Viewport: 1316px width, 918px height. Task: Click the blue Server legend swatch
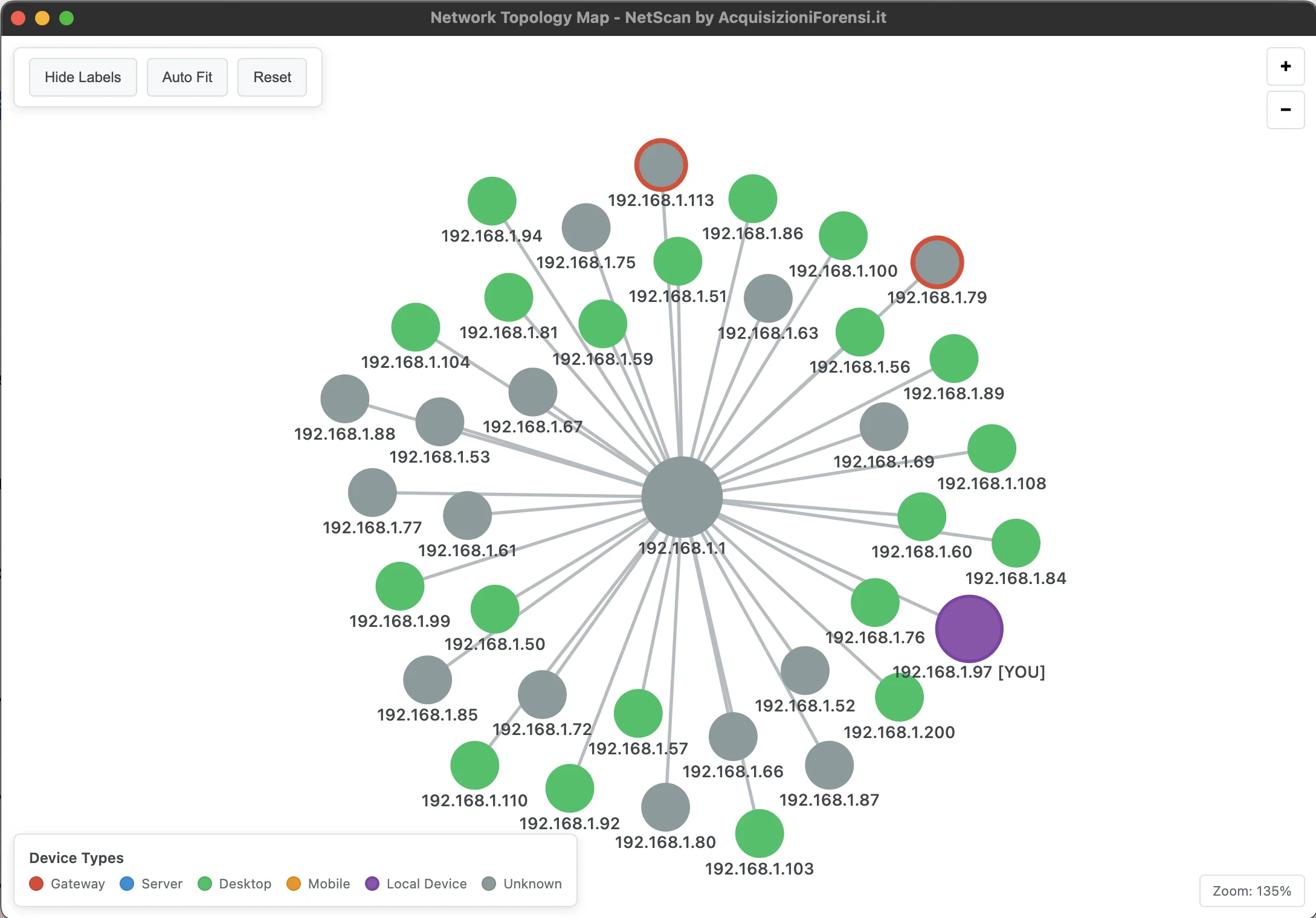127,884
